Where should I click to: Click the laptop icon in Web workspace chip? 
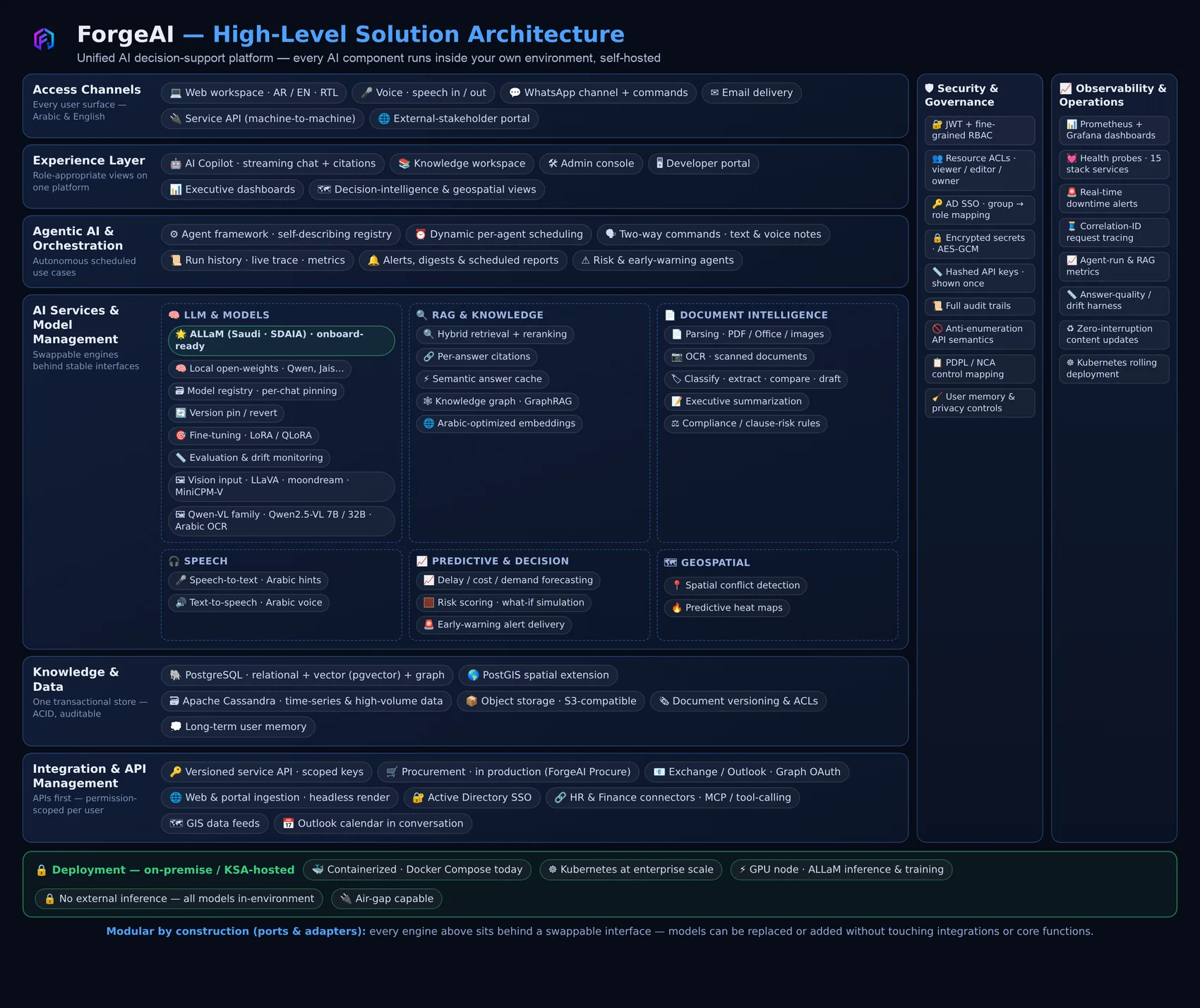[x=176, y=93]
